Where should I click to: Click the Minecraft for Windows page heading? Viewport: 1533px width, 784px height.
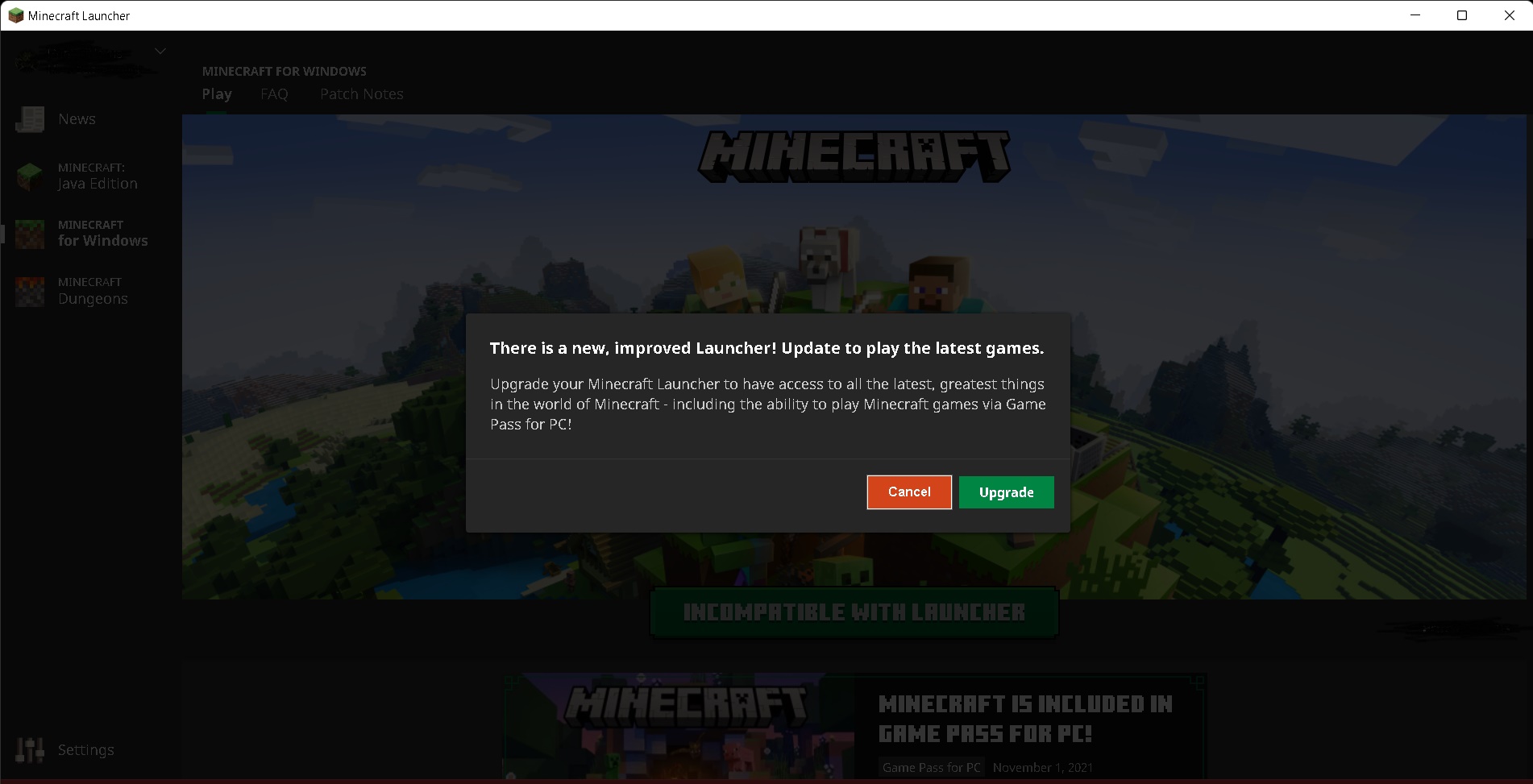(x=285, y=72)
